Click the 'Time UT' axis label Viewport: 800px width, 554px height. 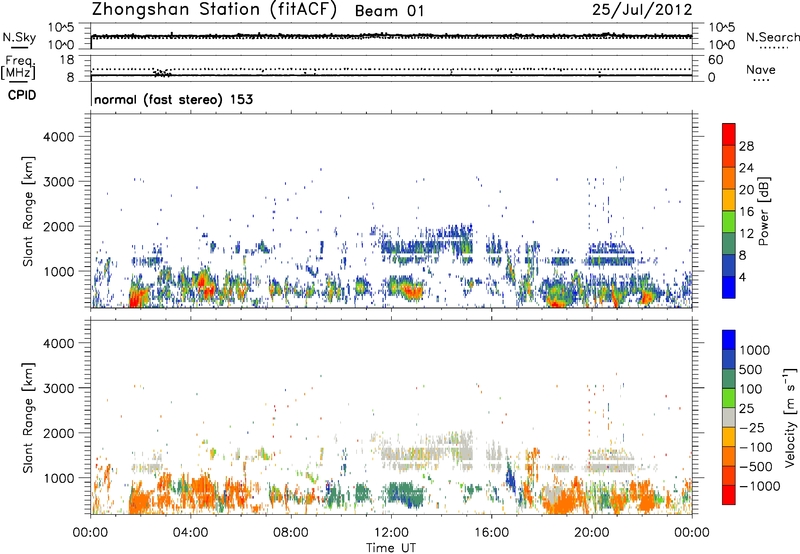click(x=391, y=548)
